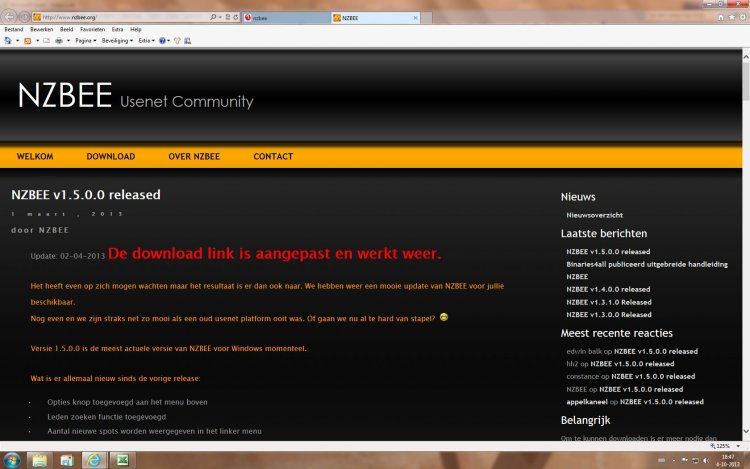Open the CONTACT navigation item
Image resolution: width=750 pixels, height=469 pixels.
(273, 156)
